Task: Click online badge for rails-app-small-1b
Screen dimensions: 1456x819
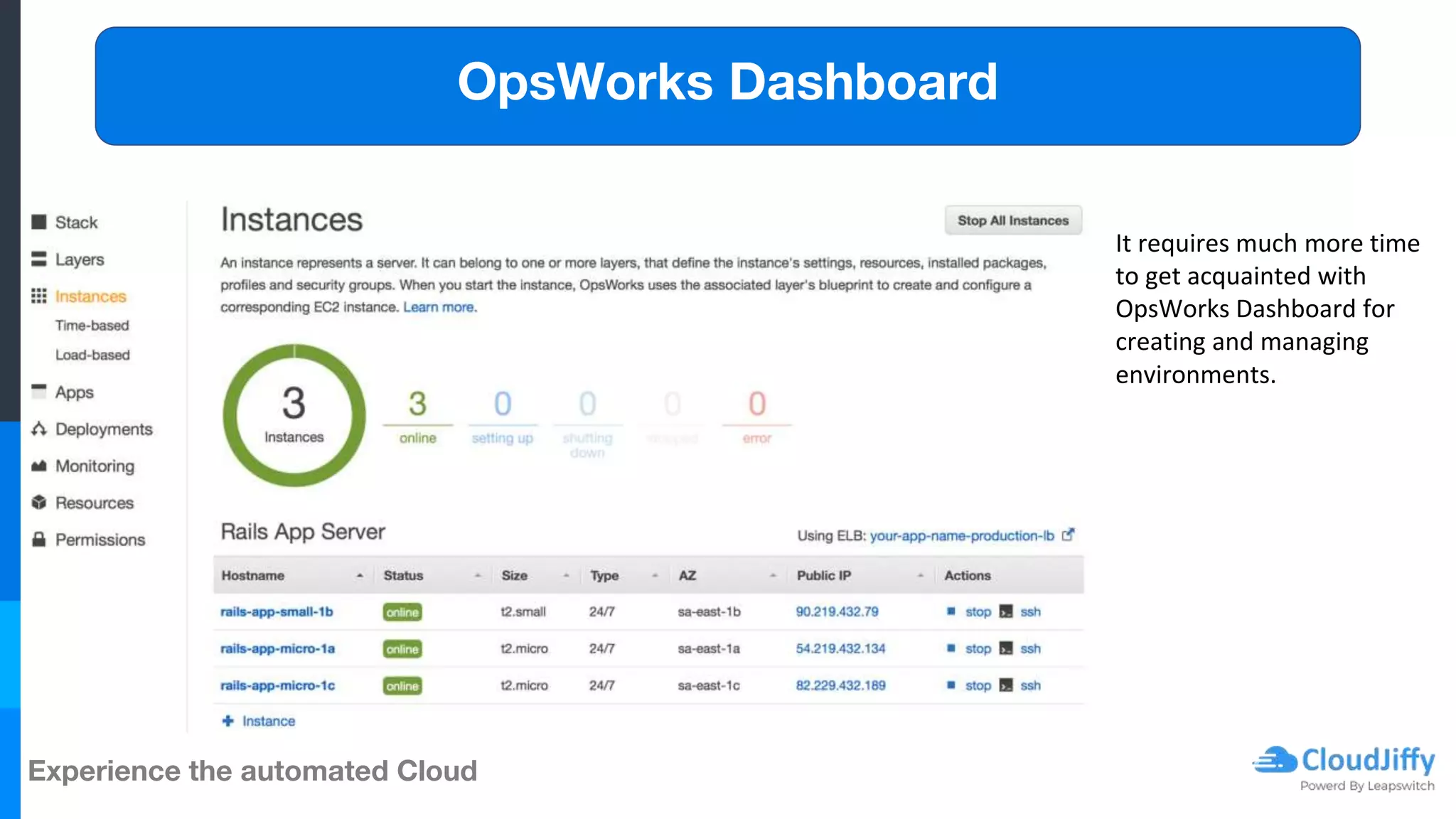Action: [x=402, y=612]
